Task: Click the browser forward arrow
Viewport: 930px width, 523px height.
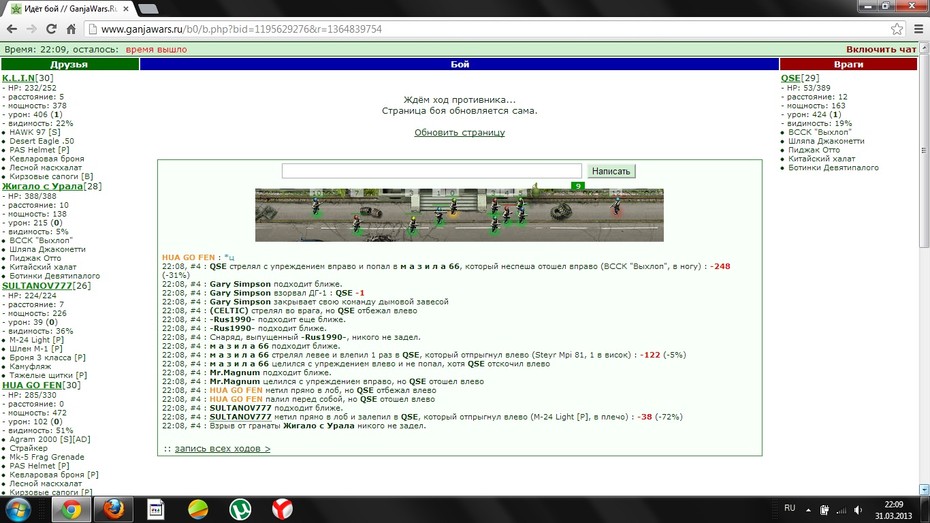Action: (31, 29)
